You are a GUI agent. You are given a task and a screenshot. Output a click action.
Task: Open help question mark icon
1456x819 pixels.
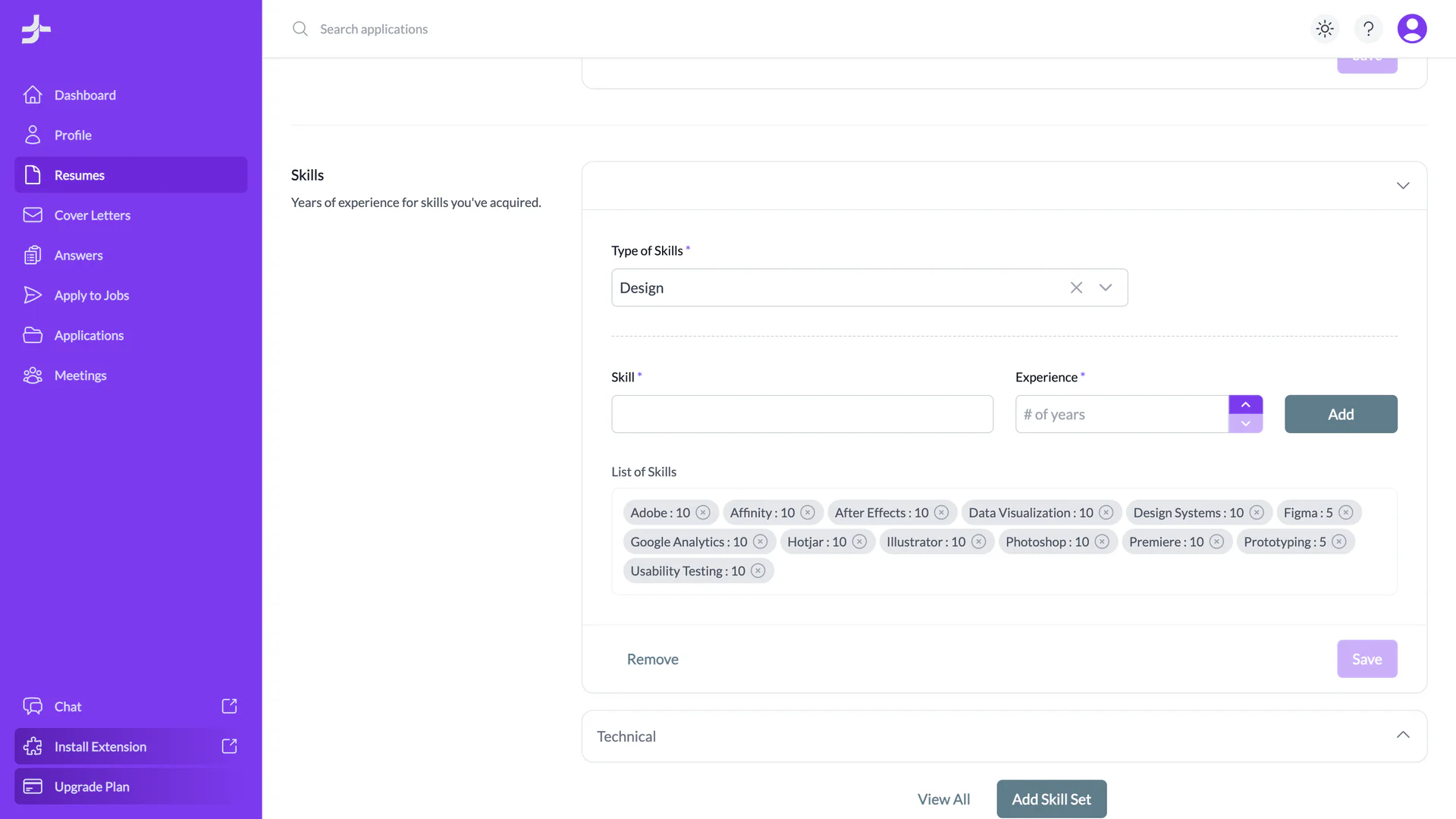[1368, 29]
